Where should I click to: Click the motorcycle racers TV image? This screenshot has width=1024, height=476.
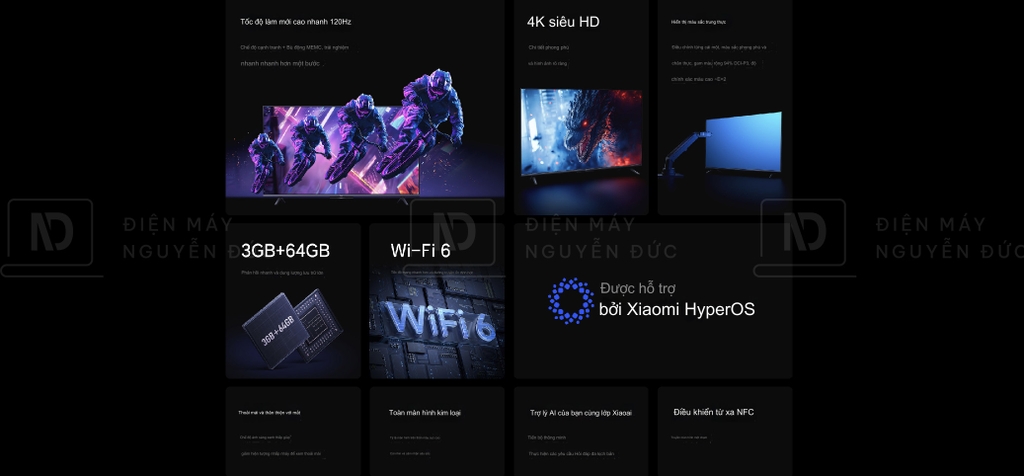click(364, 137)
